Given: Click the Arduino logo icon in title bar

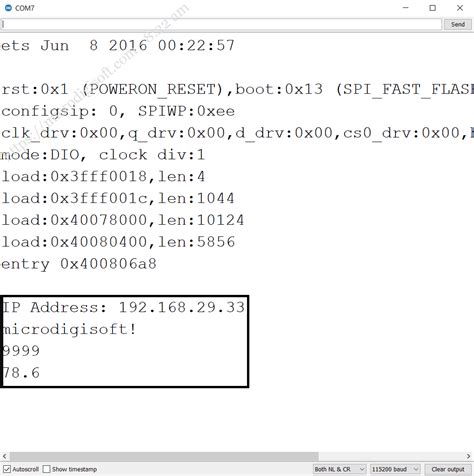Looking at the screenshot, I should coord(8,8).
